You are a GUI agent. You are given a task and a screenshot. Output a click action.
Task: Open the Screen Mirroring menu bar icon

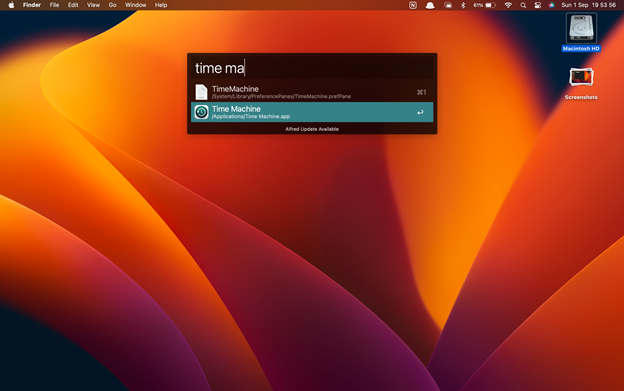[448, 5]
